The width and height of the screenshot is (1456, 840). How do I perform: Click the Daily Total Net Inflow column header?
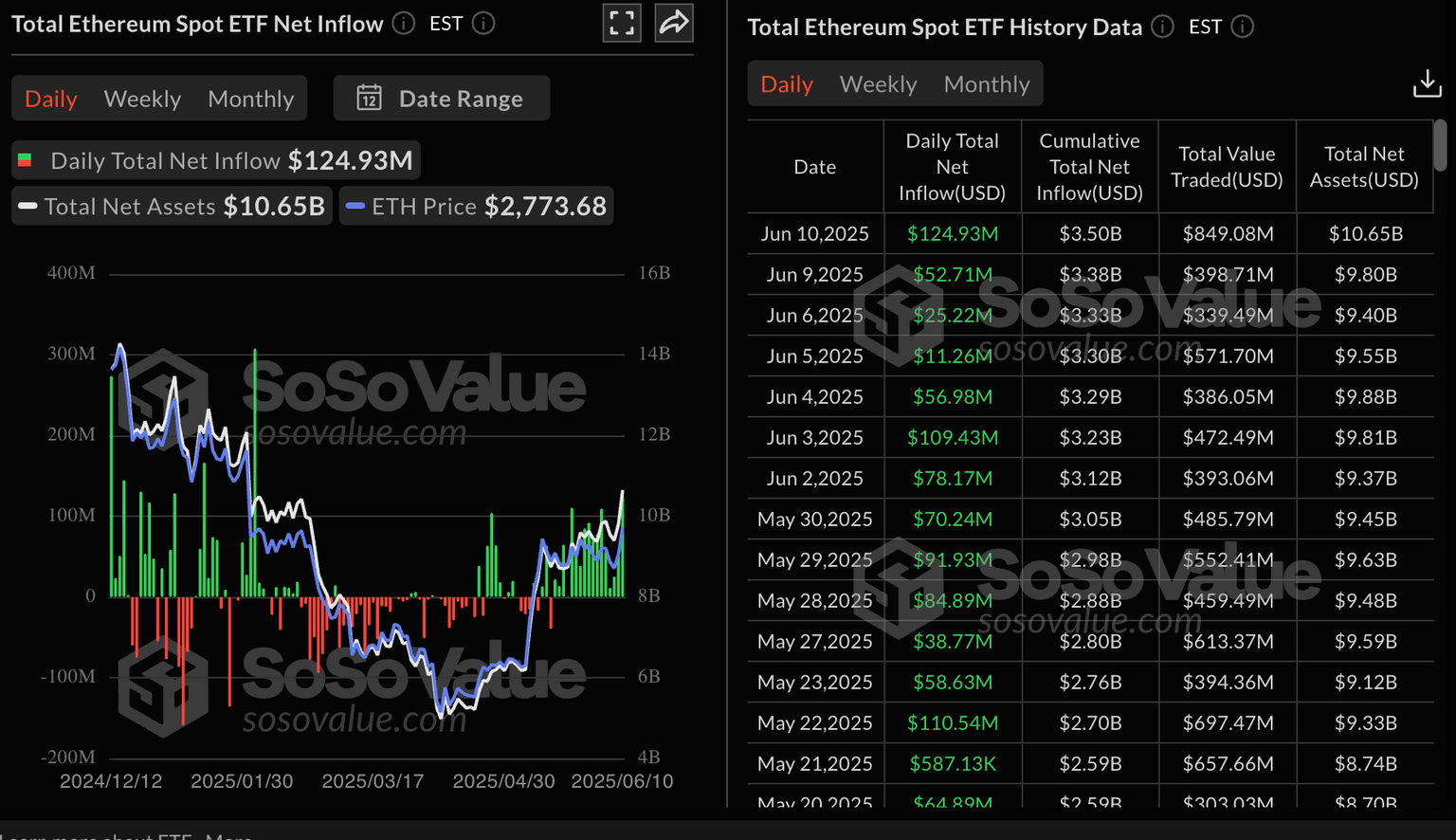click(952, 167)
